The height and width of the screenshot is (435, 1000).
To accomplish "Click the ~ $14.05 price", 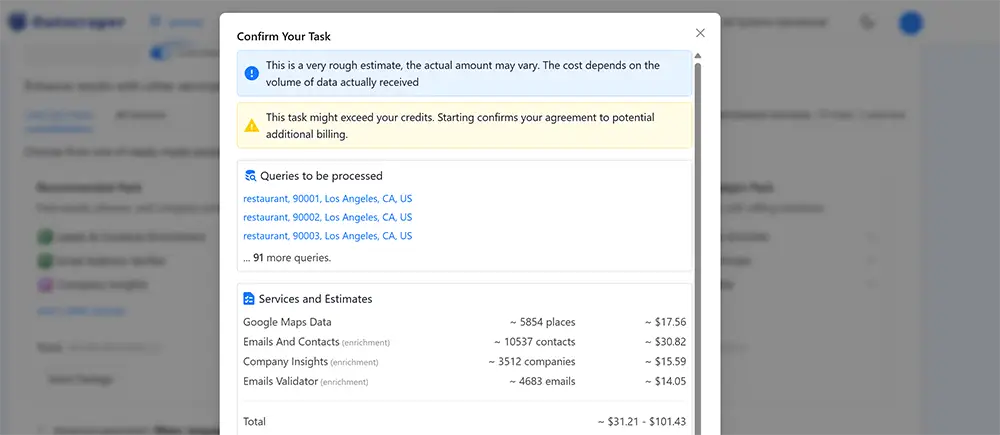I will [665, 381].
